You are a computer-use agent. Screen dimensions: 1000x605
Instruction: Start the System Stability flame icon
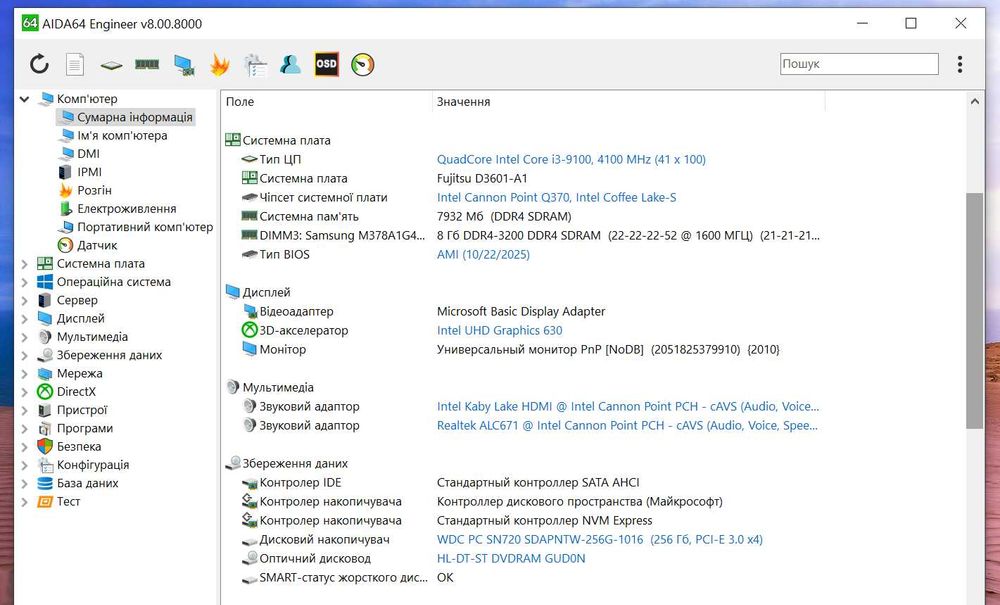tap(220, 64)
